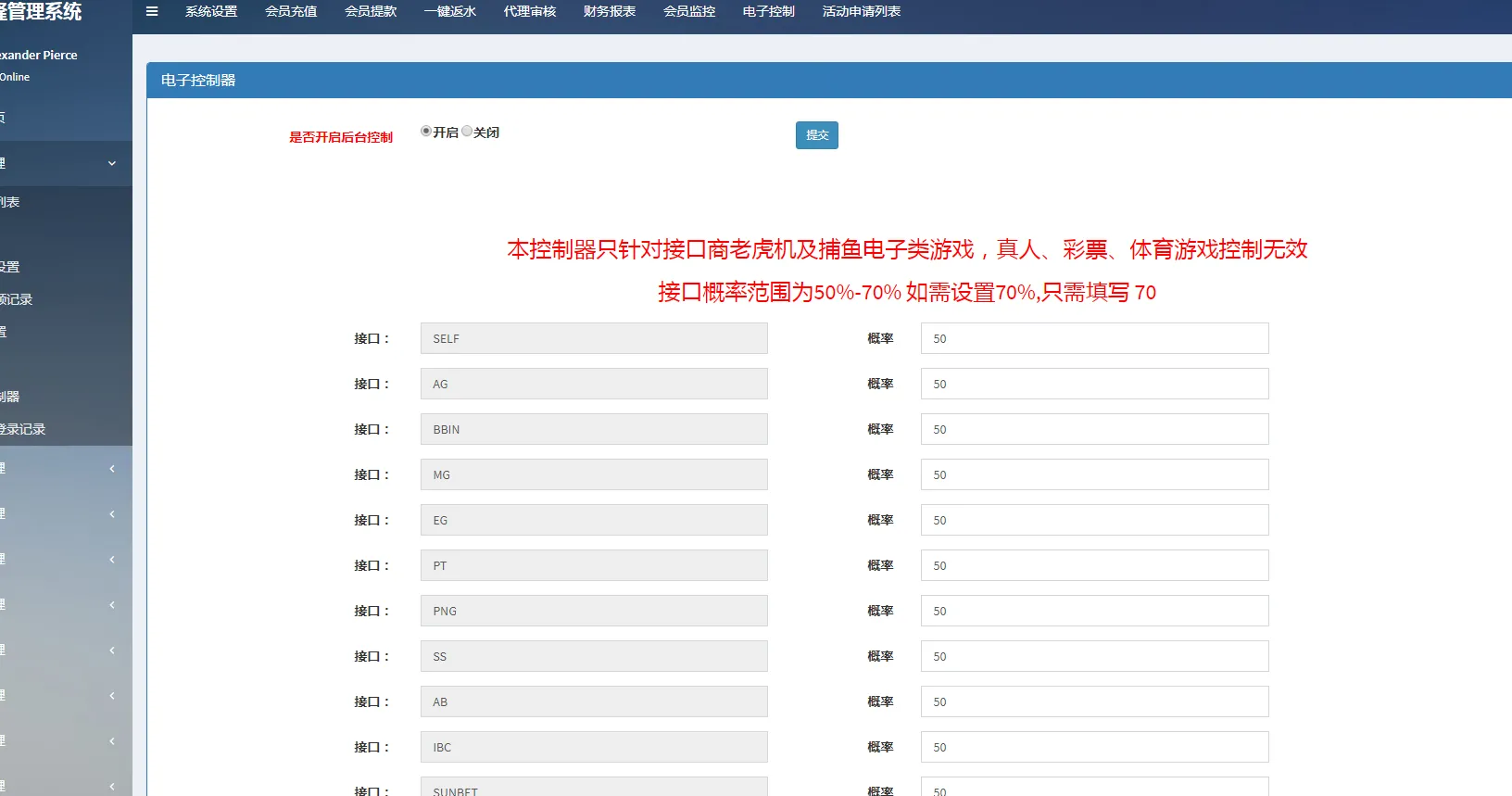Click the probability field for BBIN interface

click(1094, 429)
